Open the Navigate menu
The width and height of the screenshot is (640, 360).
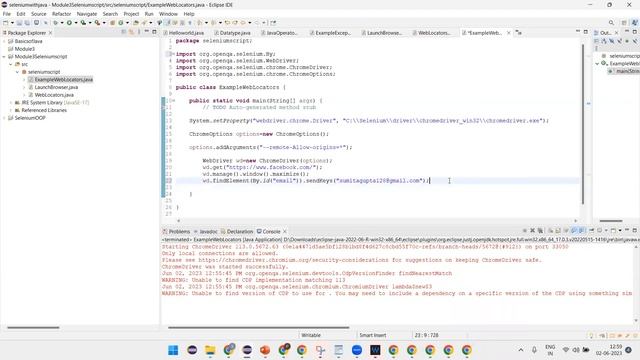click(87, 14)
